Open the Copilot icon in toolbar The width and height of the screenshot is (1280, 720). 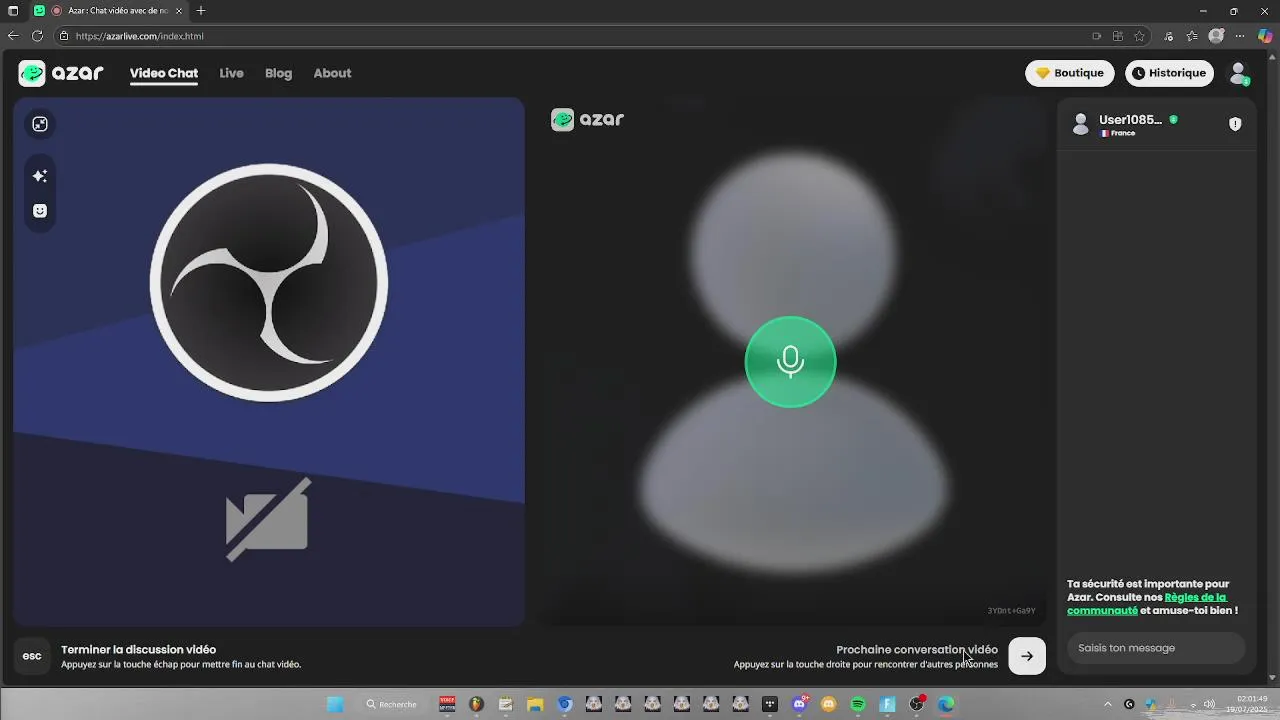coord(1265,36)
